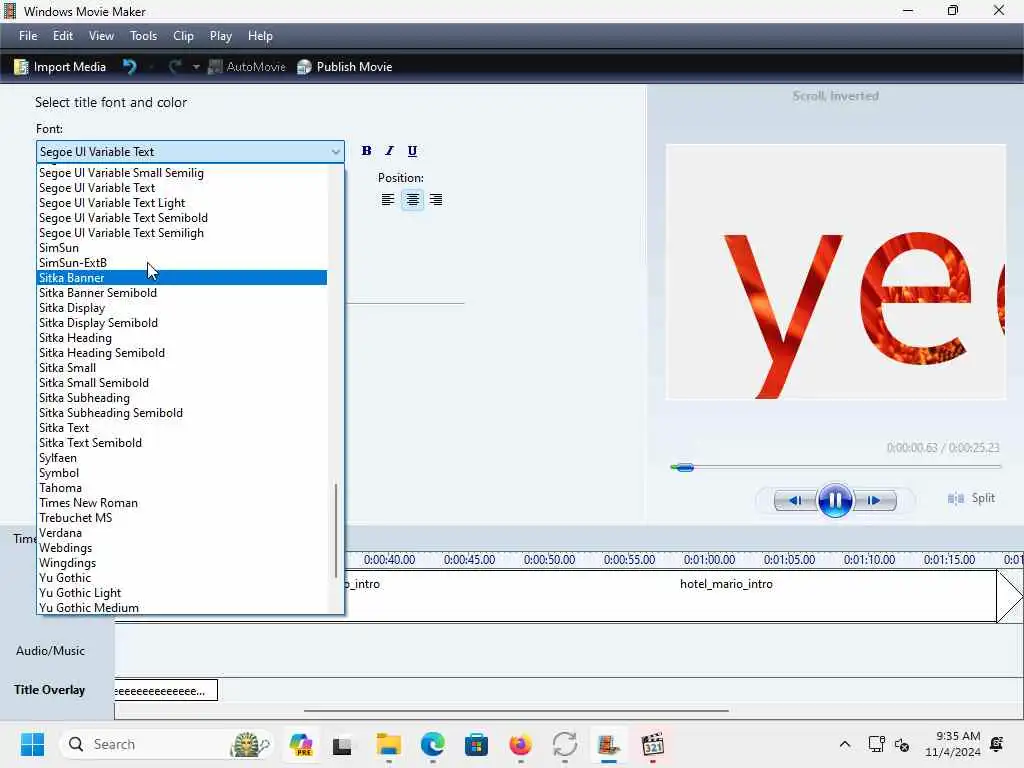The image size is (1024, 768).
Task: Undo the last action
Action: (x=129, y=67)
